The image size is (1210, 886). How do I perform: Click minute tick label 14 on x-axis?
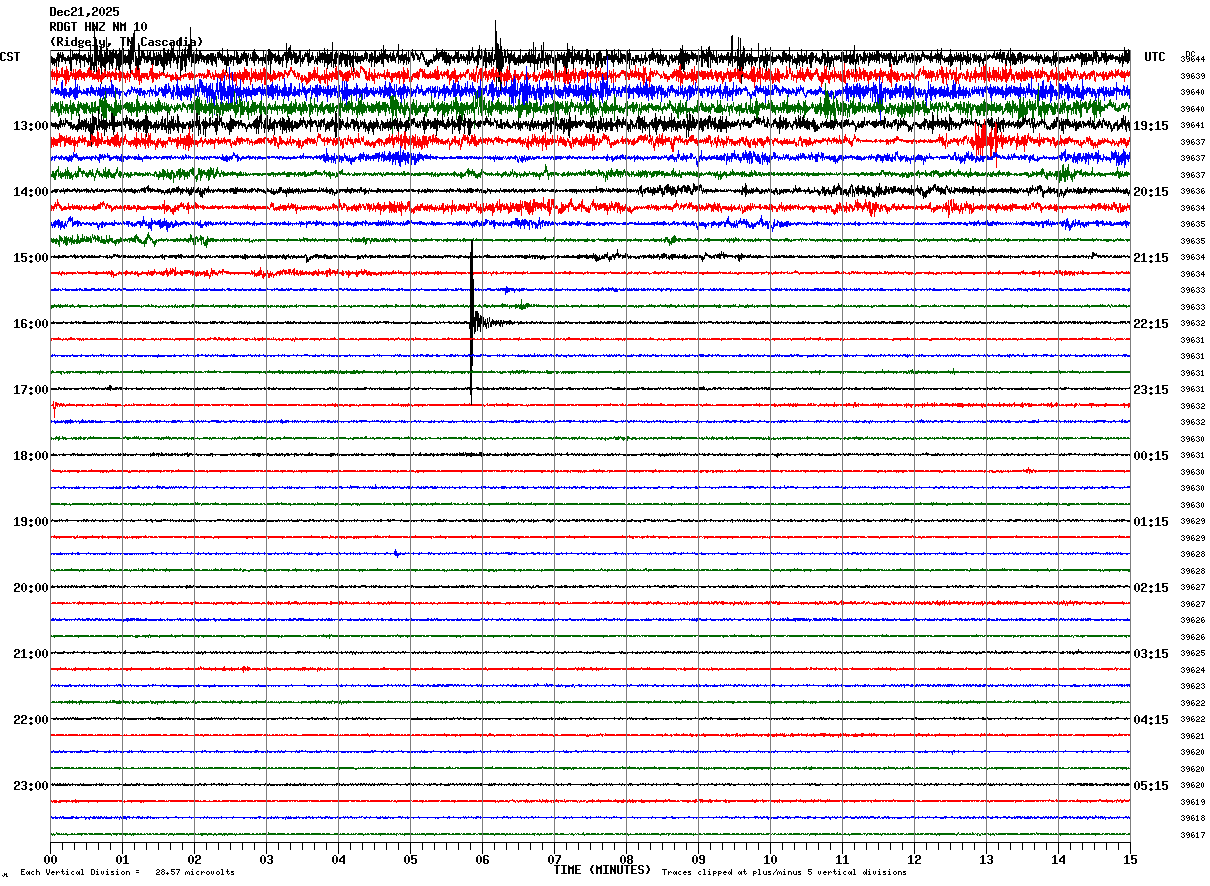(1058, 859)
